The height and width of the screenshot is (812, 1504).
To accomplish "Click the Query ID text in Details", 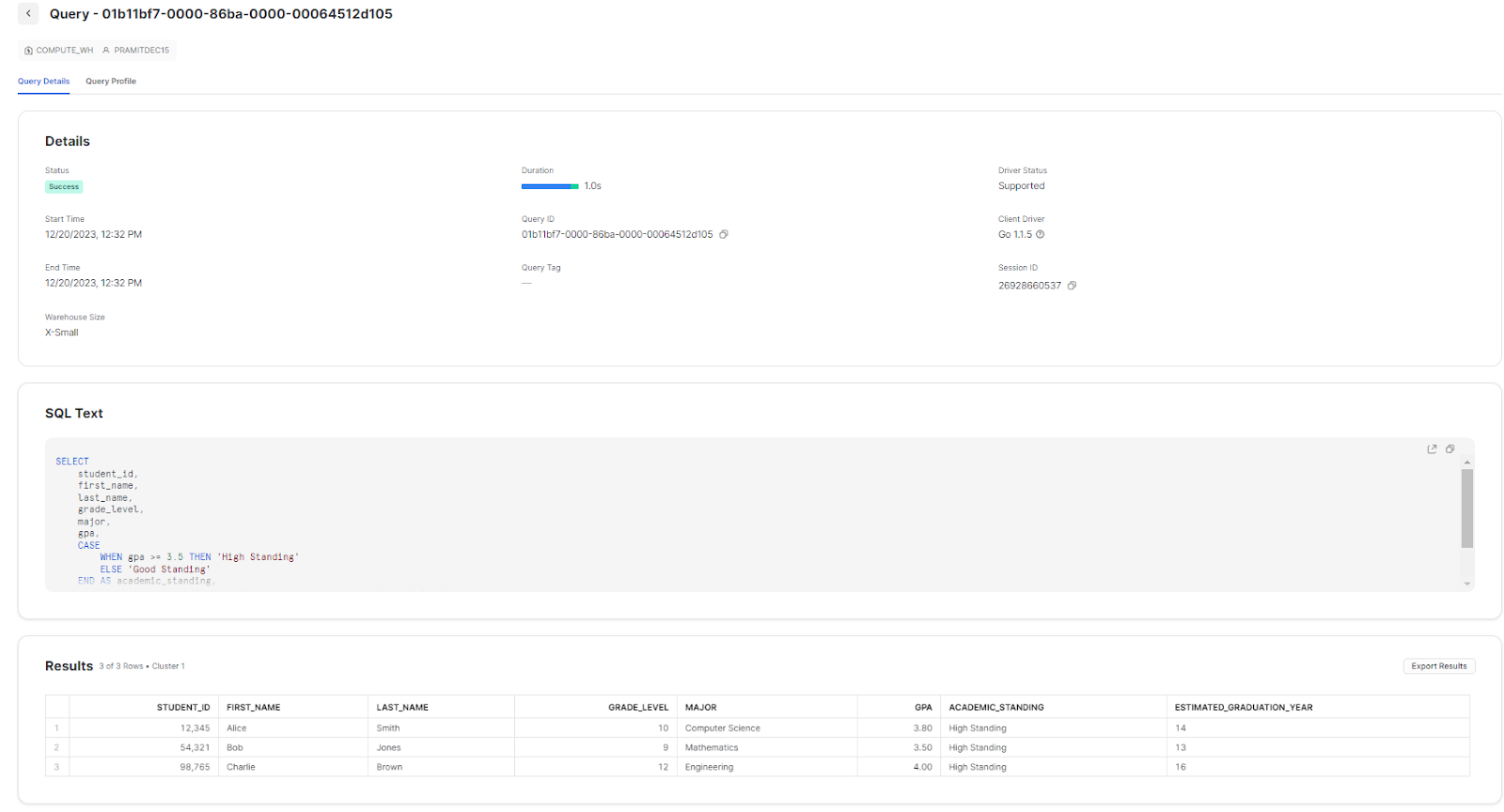I will tap(618, 235).
